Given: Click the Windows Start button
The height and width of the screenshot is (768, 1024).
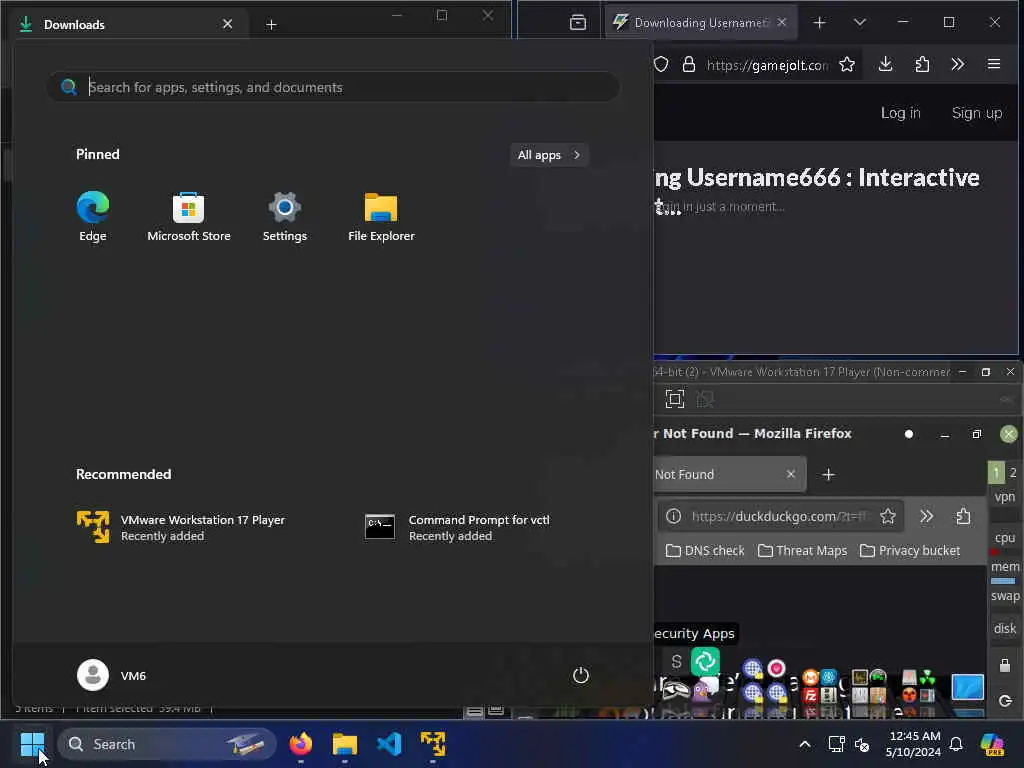Looking at the screenshot, I should [x=32, y=744].
